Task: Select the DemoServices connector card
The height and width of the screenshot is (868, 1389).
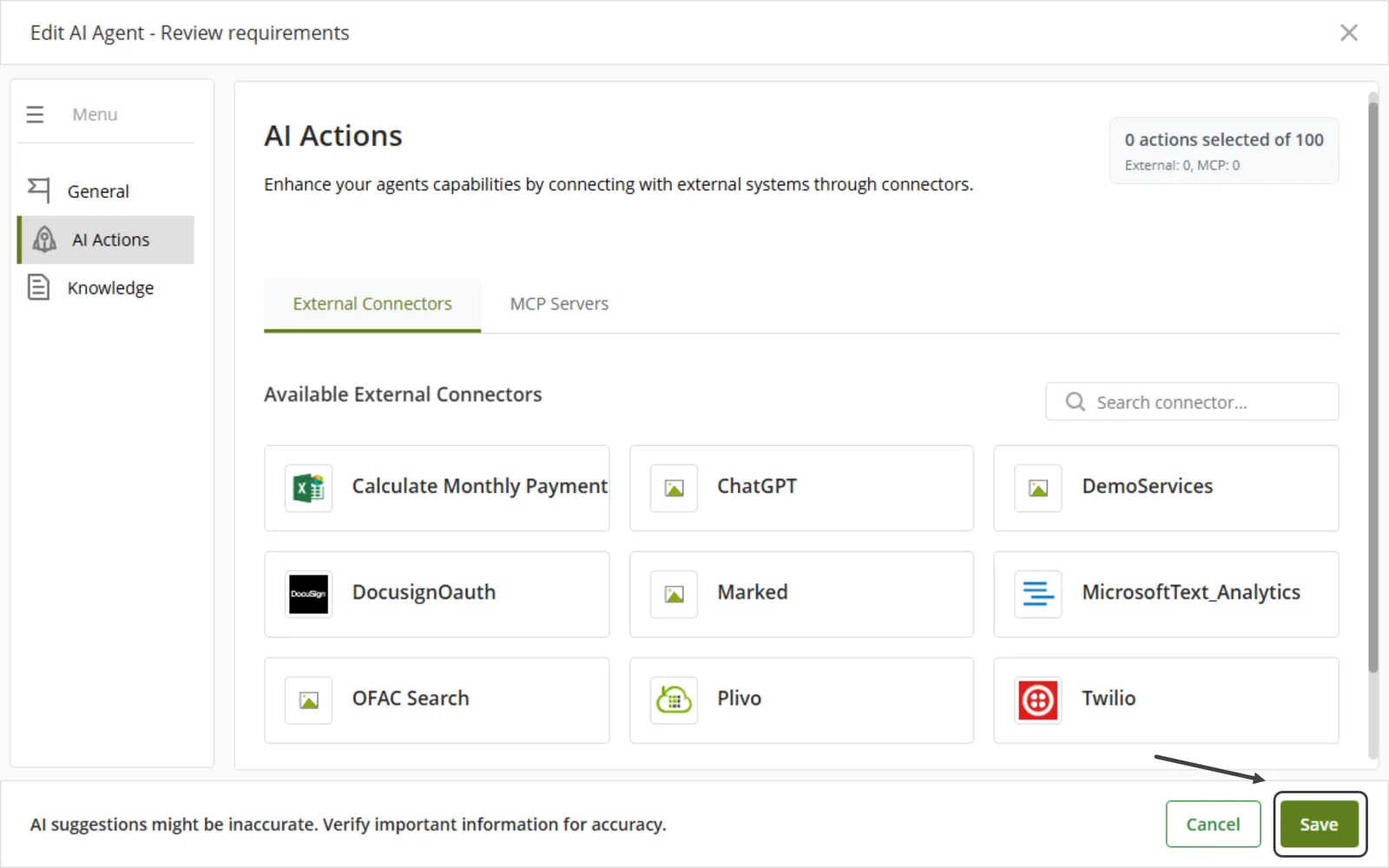Action: coord(1166,488)
